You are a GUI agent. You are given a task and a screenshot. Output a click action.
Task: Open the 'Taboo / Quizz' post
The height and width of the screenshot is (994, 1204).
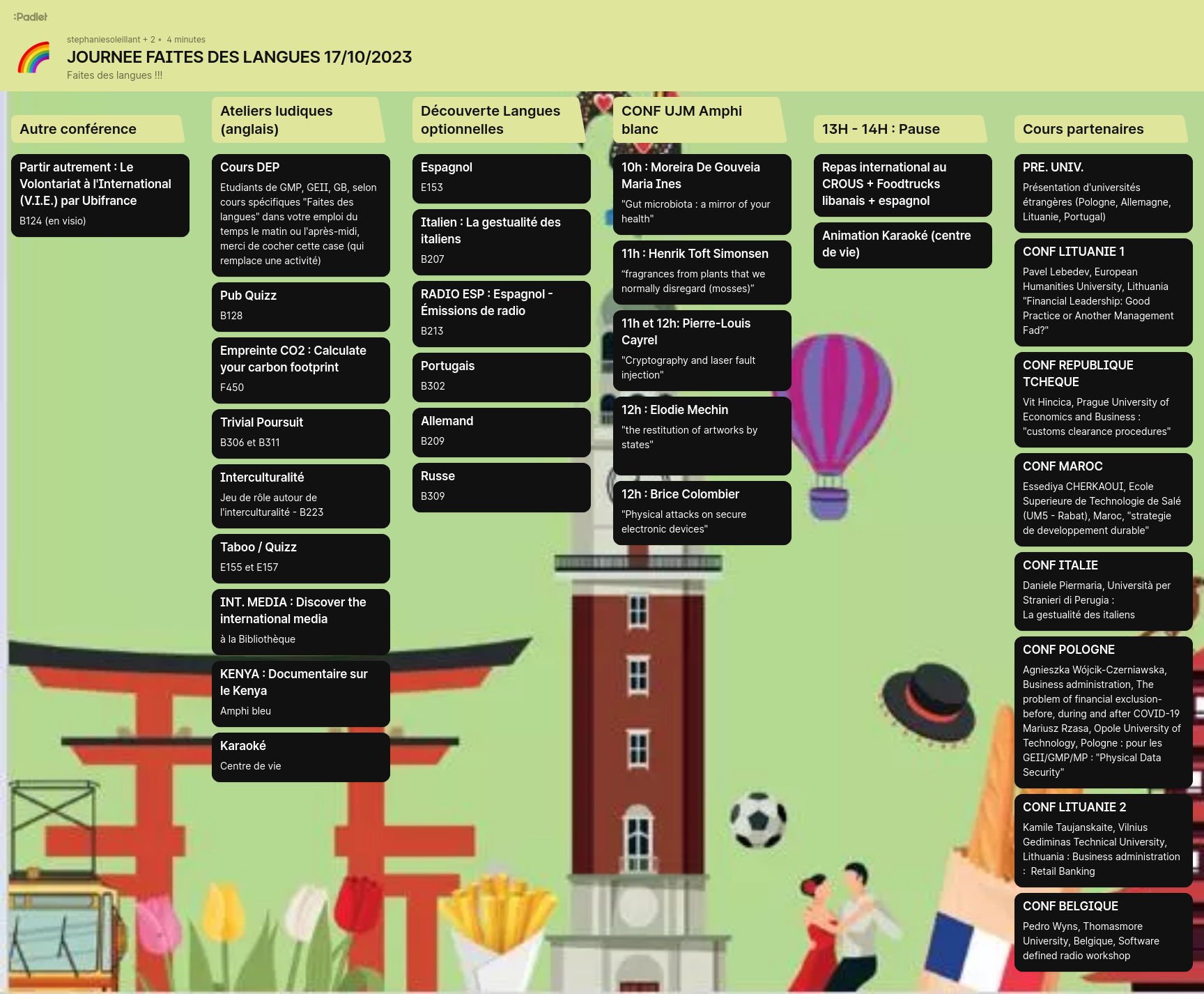(x=301, y=558)
